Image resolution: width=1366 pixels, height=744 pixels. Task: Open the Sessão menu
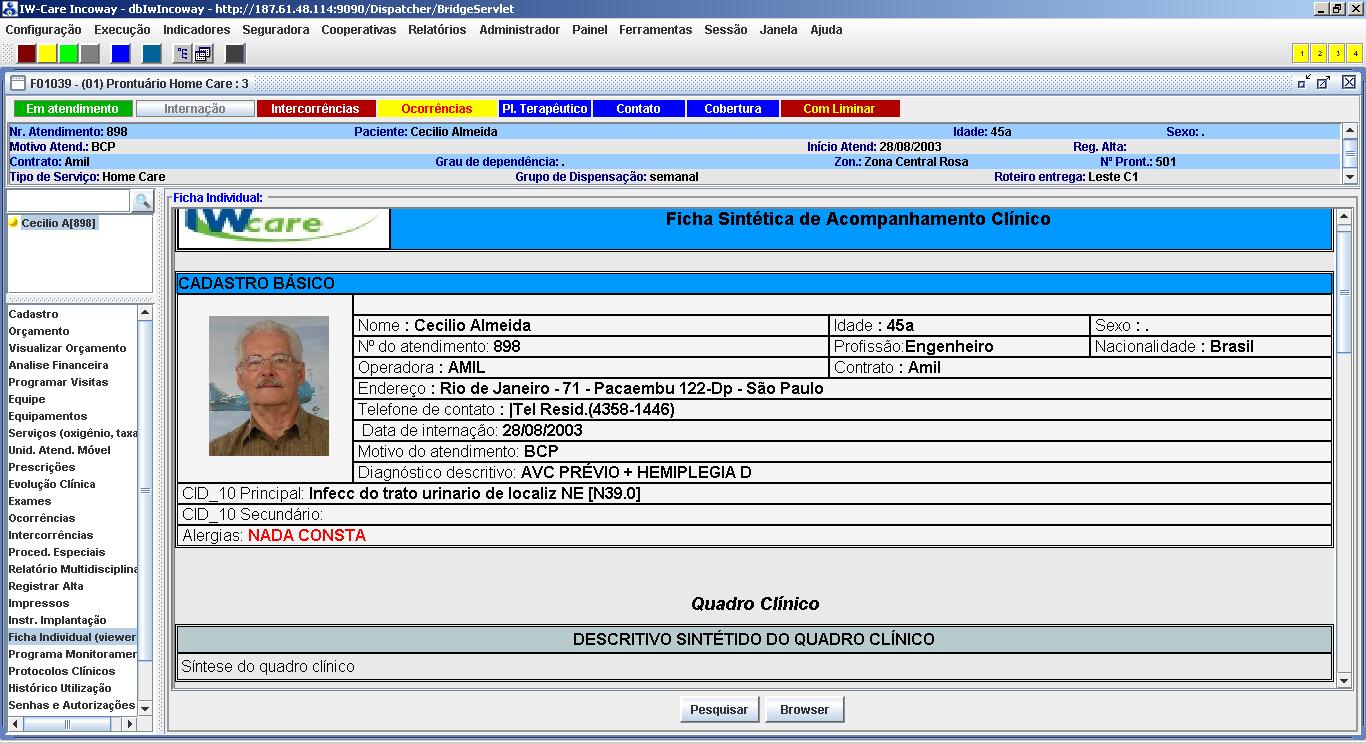point(726,30)
